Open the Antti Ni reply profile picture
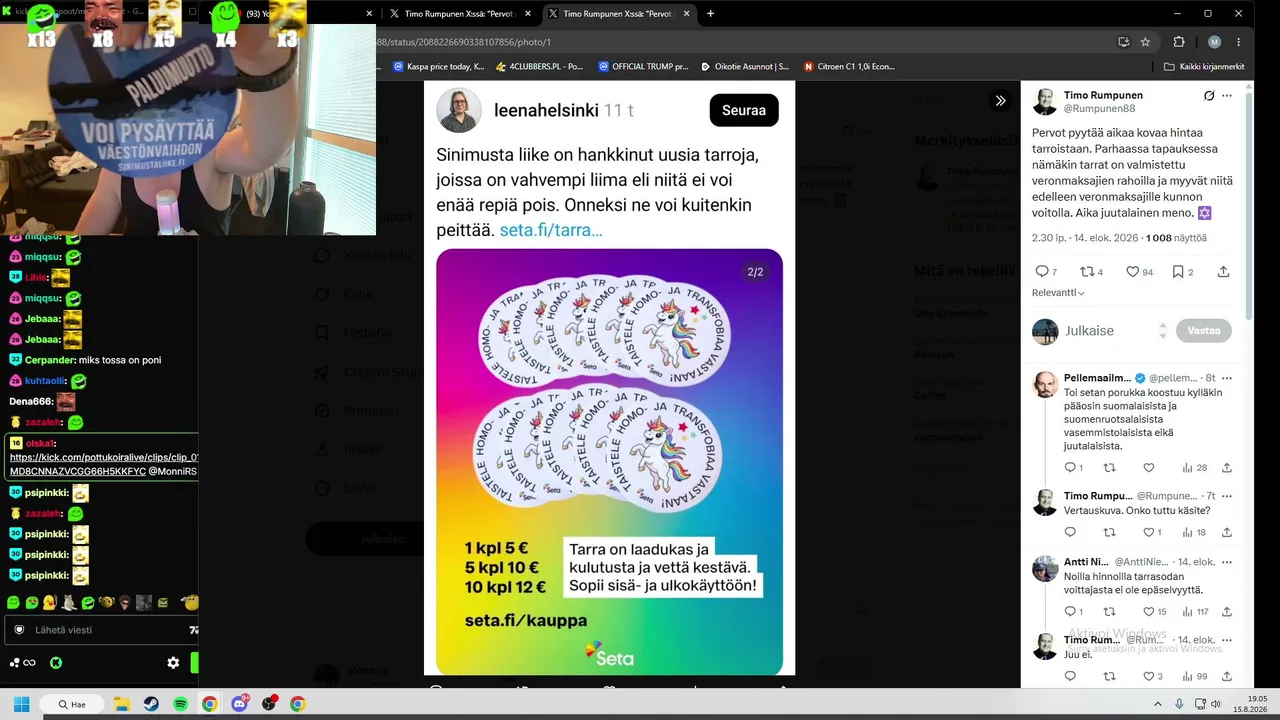Image resolution: width=1280 pixels, height=720 pixels. (x=1045, y=569)
